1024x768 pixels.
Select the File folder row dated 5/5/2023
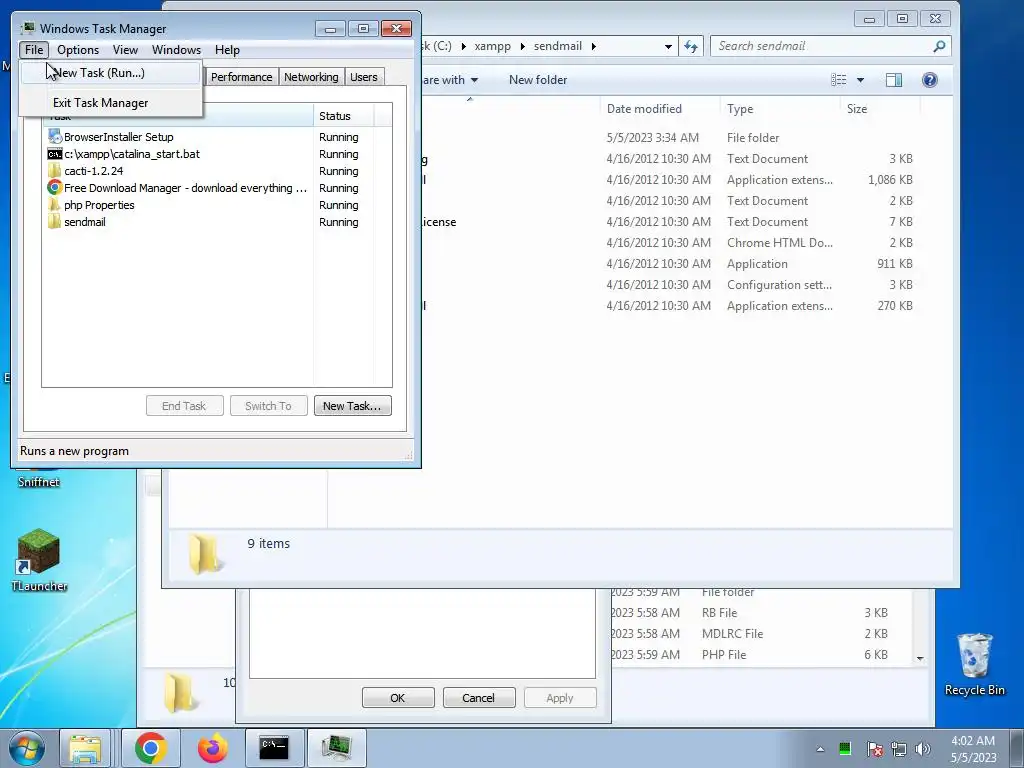pyautogui.click(x=671, y=138)
